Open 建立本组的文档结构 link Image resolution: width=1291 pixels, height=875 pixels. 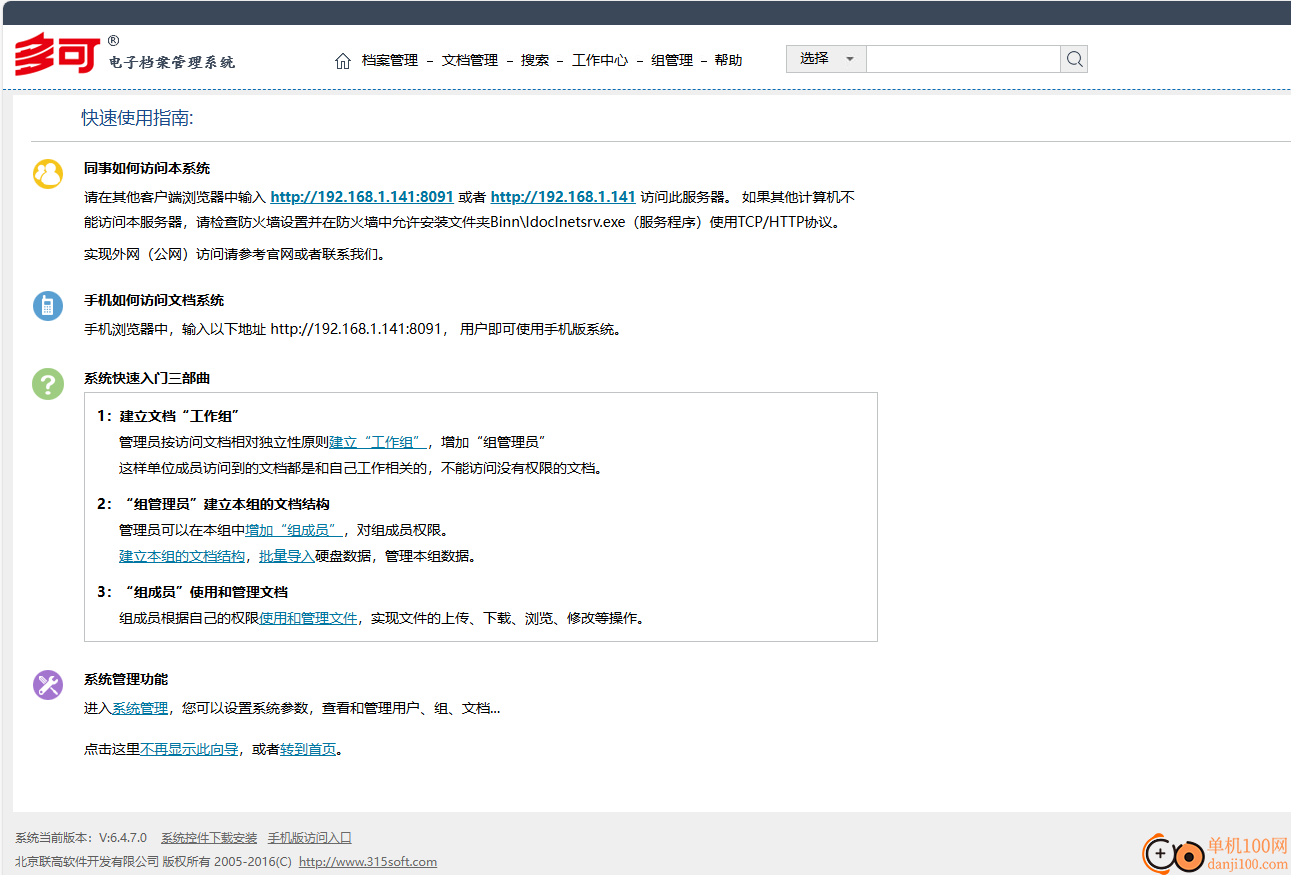pyautogui.click(x=182, y=556)
